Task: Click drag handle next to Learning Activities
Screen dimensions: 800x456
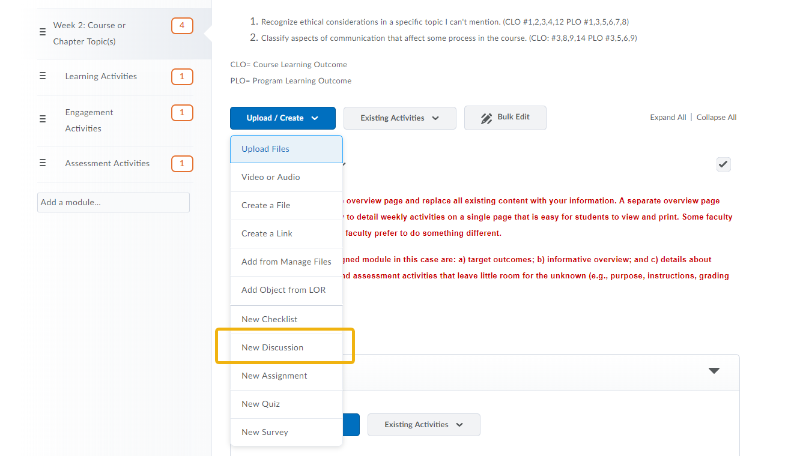Action: 42,76
